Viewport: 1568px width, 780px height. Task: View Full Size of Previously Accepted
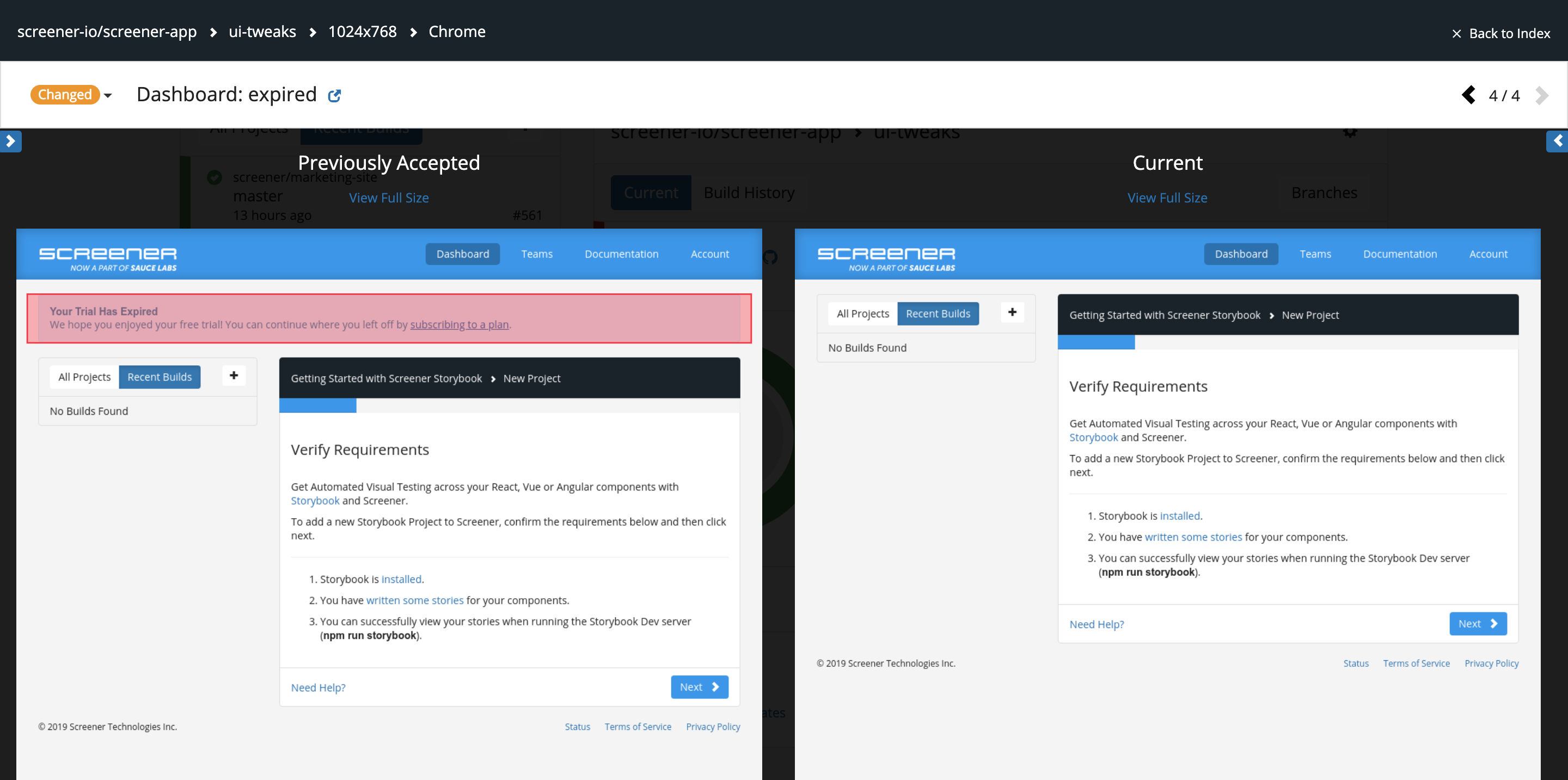(388, 198)
